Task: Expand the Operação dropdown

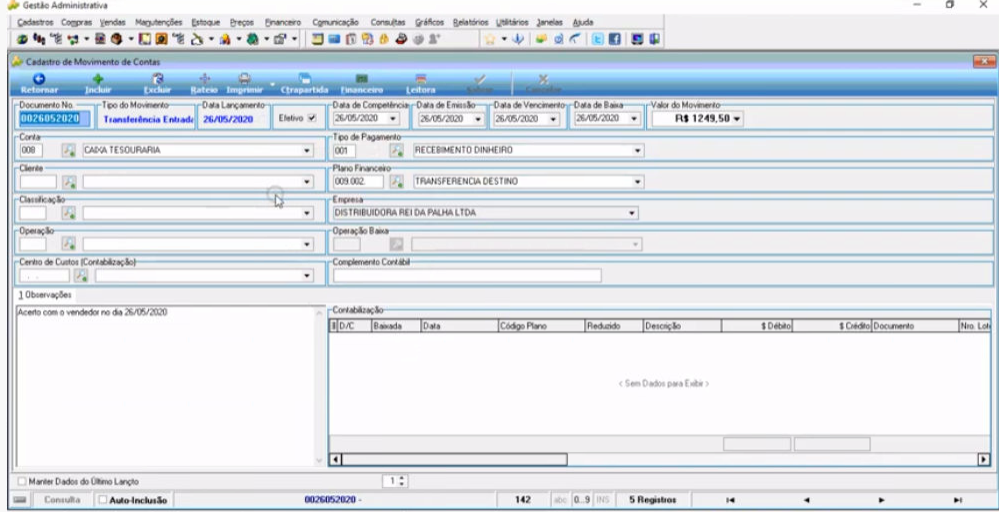Action: click(307, 244)
